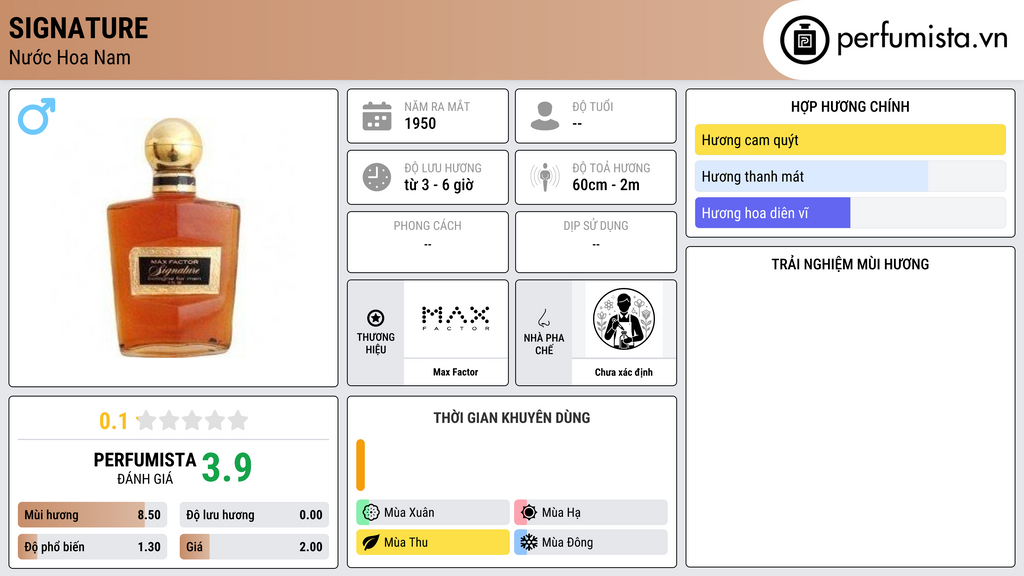Screen dimensions: 1024x576
Task: Select the Mùa Hạ season chip
Action: [591, 513]
